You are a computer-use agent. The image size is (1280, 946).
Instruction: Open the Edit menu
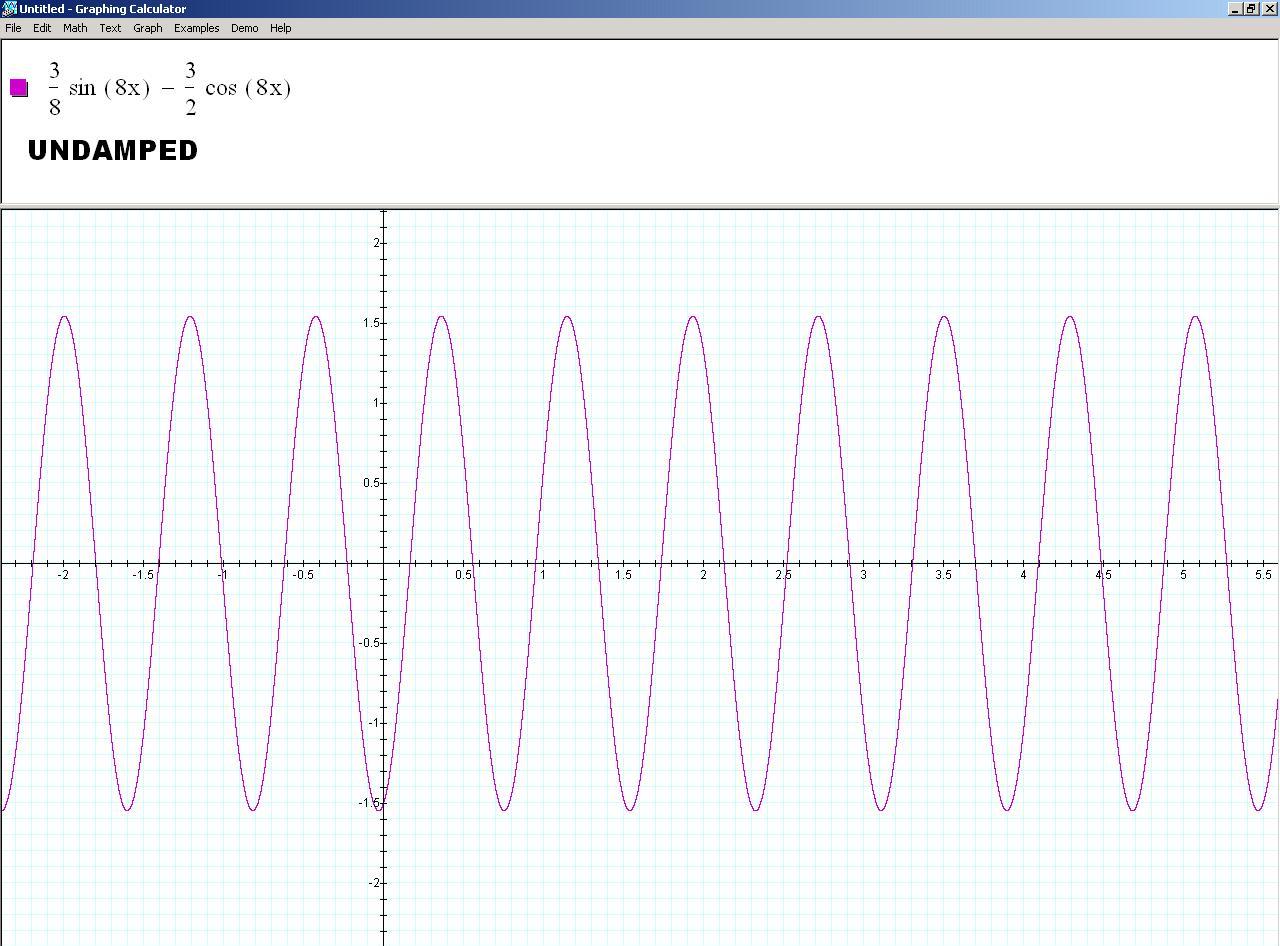point(42,28)
